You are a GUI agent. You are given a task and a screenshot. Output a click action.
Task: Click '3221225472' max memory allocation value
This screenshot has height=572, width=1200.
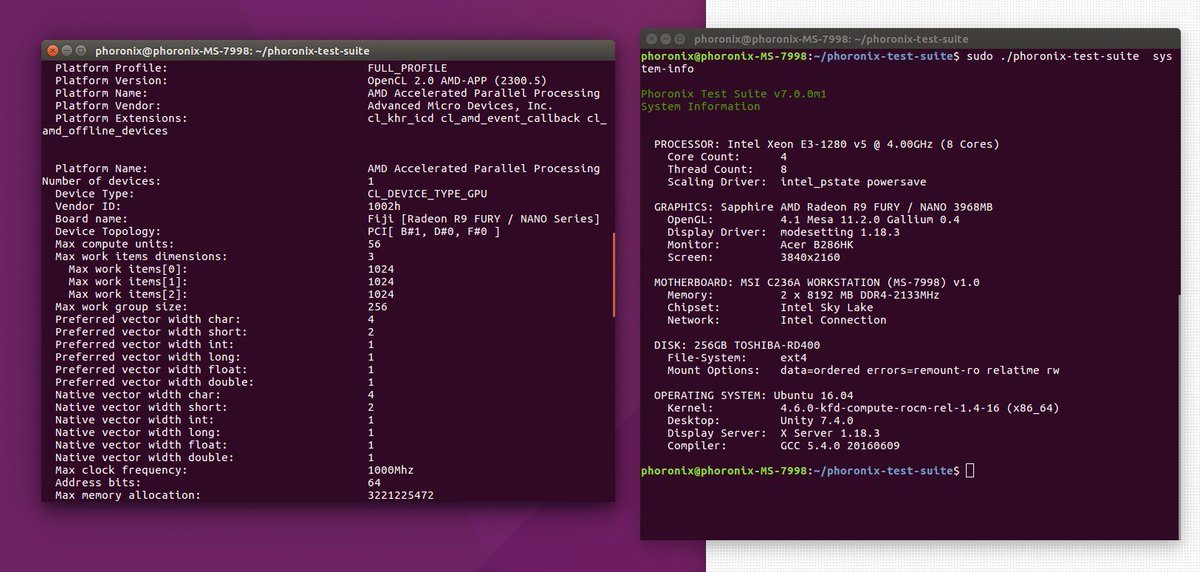click(x=401, y=495)
